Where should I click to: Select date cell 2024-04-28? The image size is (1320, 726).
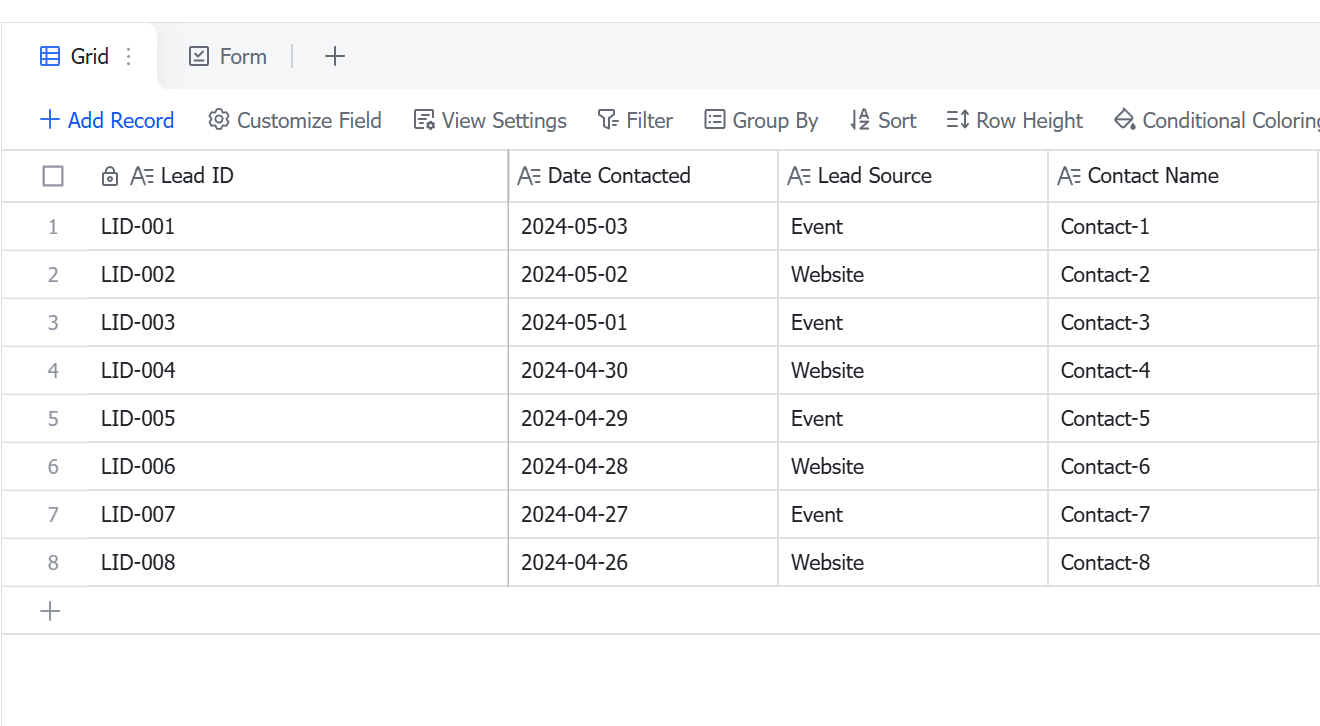[x=643, y=466]
